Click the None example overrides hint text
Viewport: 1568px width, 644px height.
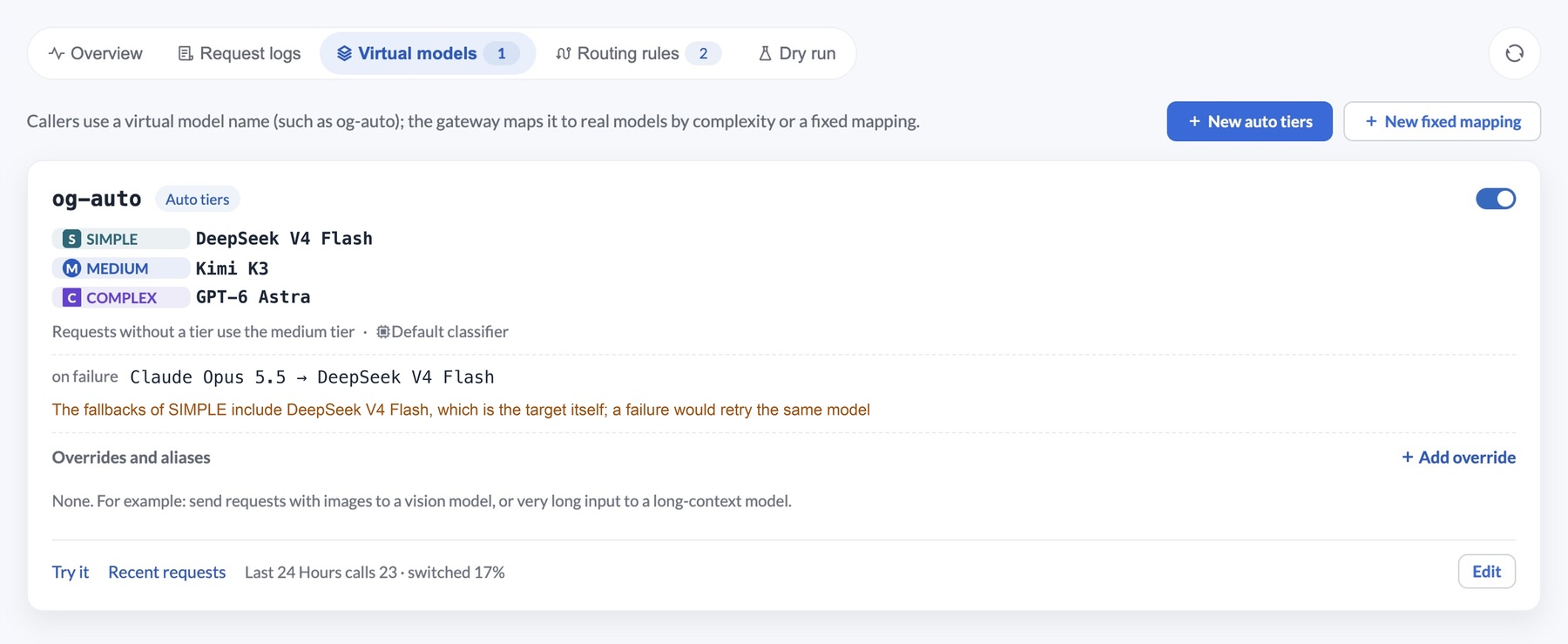(422, 501)
